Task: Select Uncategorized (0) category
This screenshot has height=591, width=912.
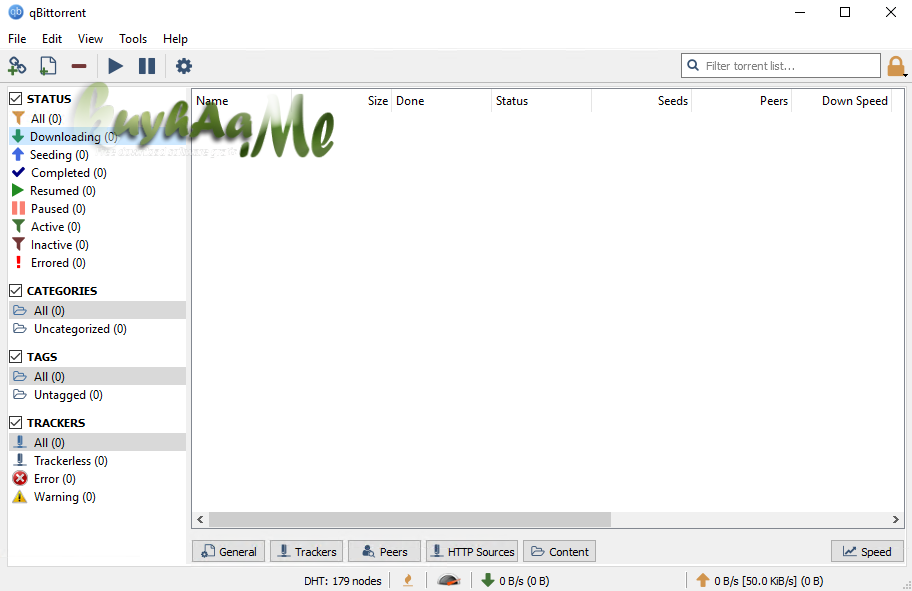Action: (x=98, y=329)
